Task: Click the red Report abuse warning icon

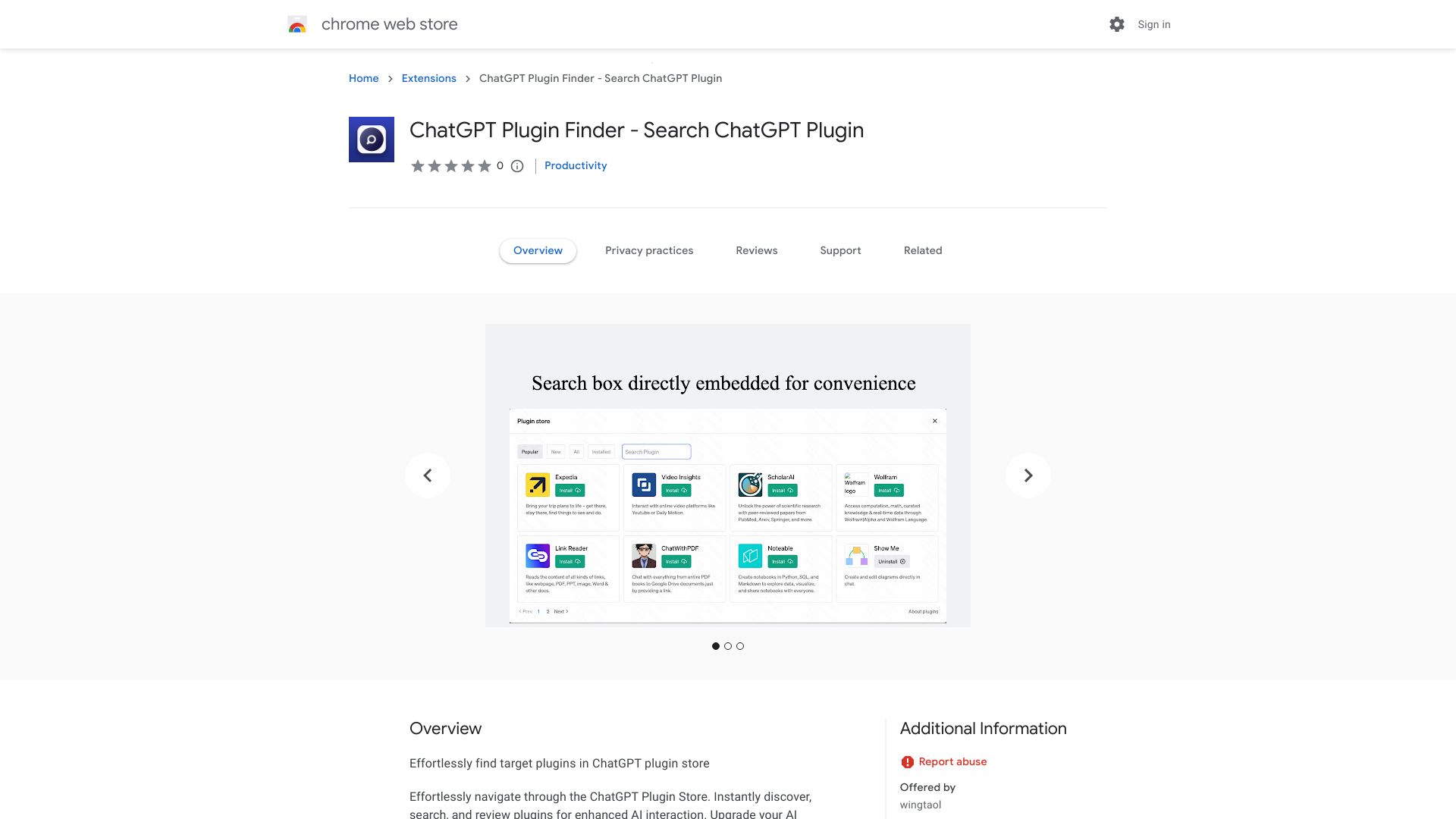Action: [x=908, y=761]
